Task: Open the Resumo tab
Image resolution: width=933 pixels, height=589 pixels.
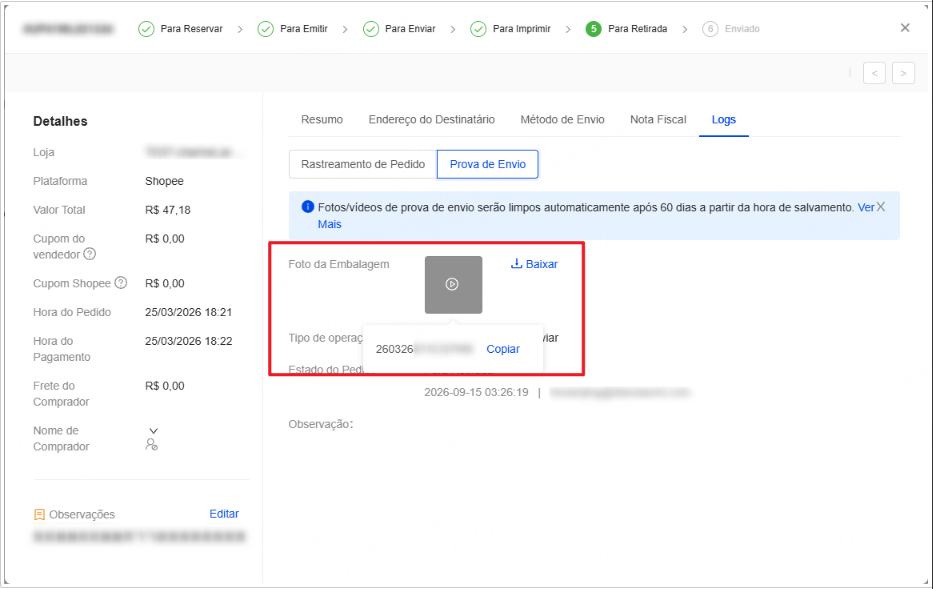Action: [x=322, y=120]
